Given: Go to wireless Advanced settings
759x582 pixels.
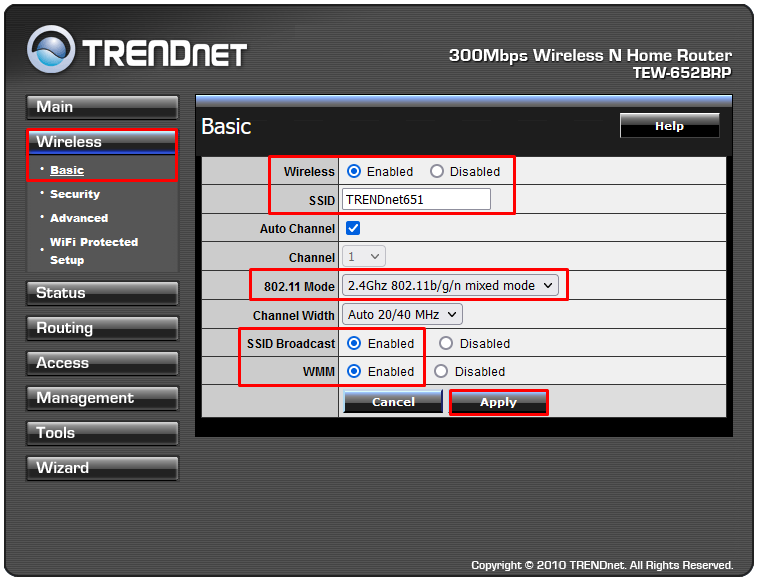Looking at the screenshot, I should click(79, 218).
